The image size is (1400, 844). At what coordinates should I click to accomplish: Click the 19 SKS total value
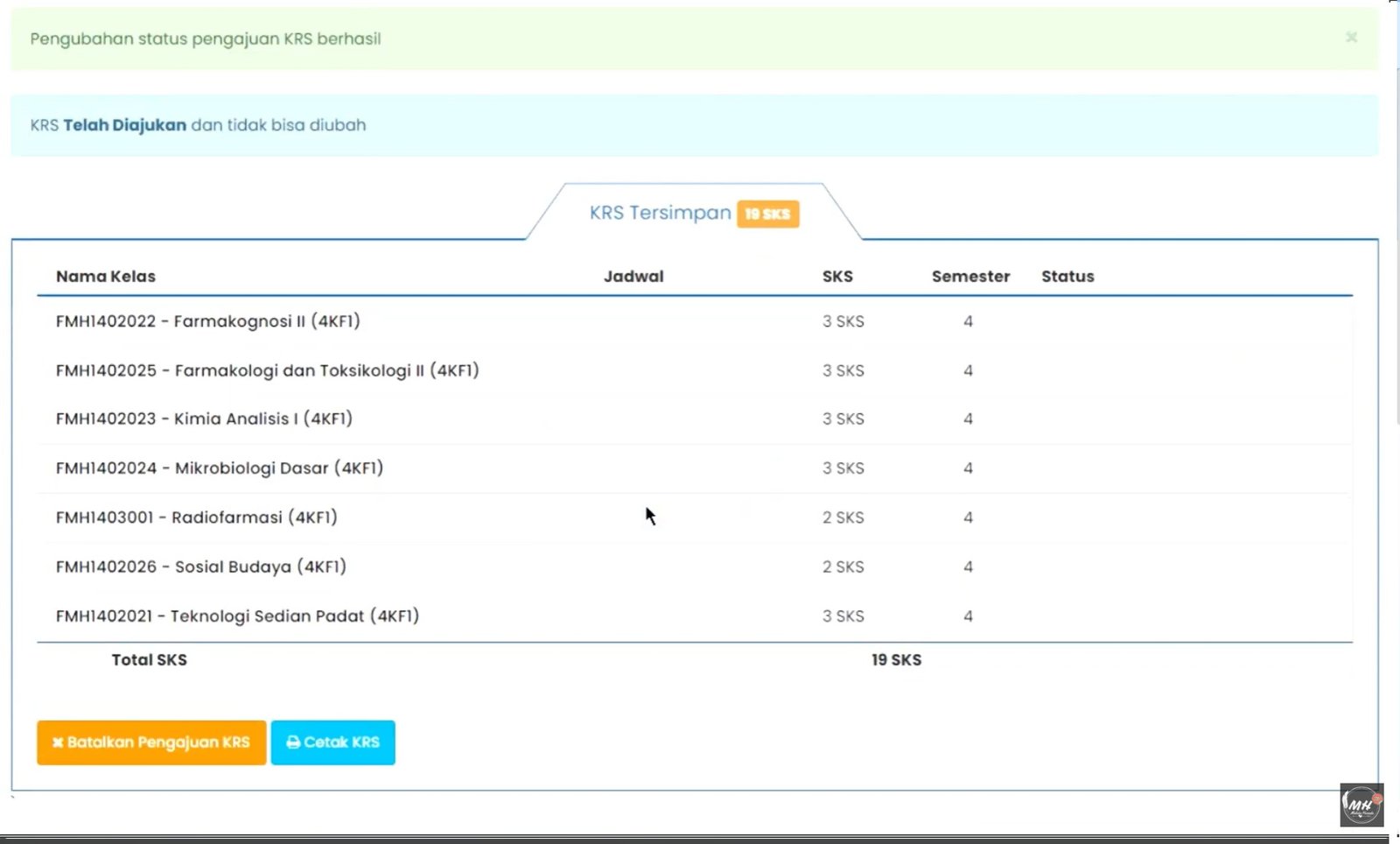click(896, 660)
